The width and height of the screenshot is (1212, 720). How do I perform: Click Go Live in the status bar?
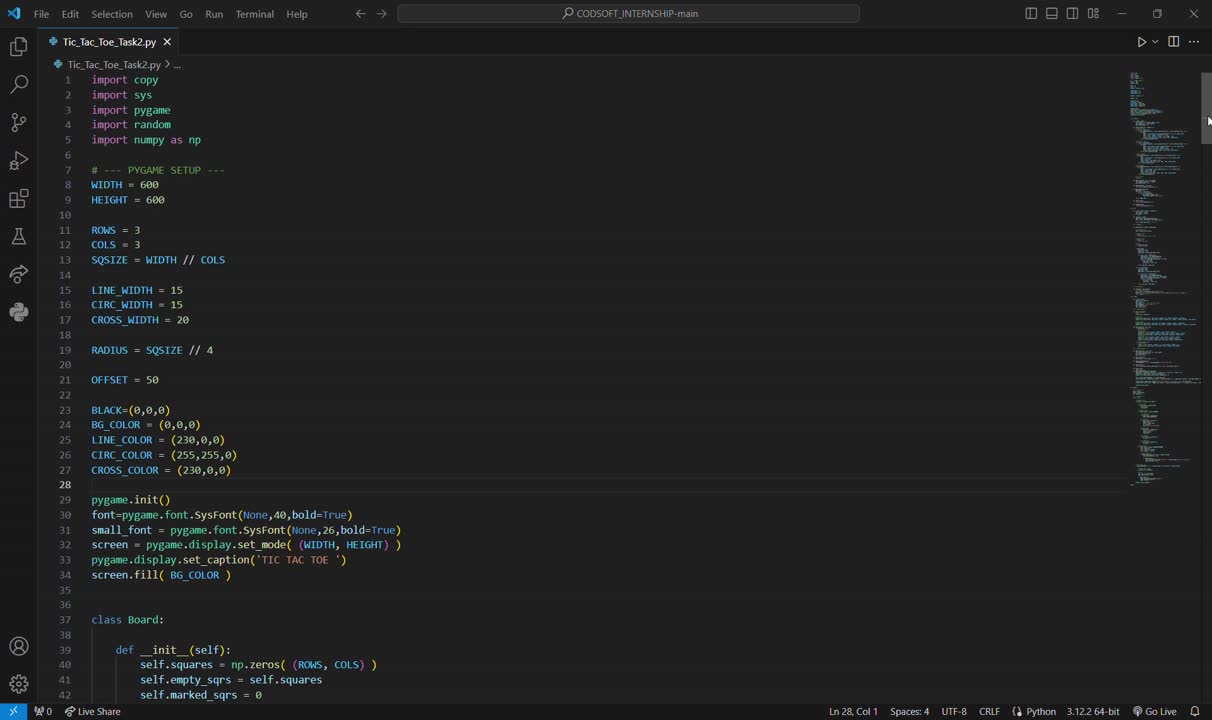(x=1154, y=711)
